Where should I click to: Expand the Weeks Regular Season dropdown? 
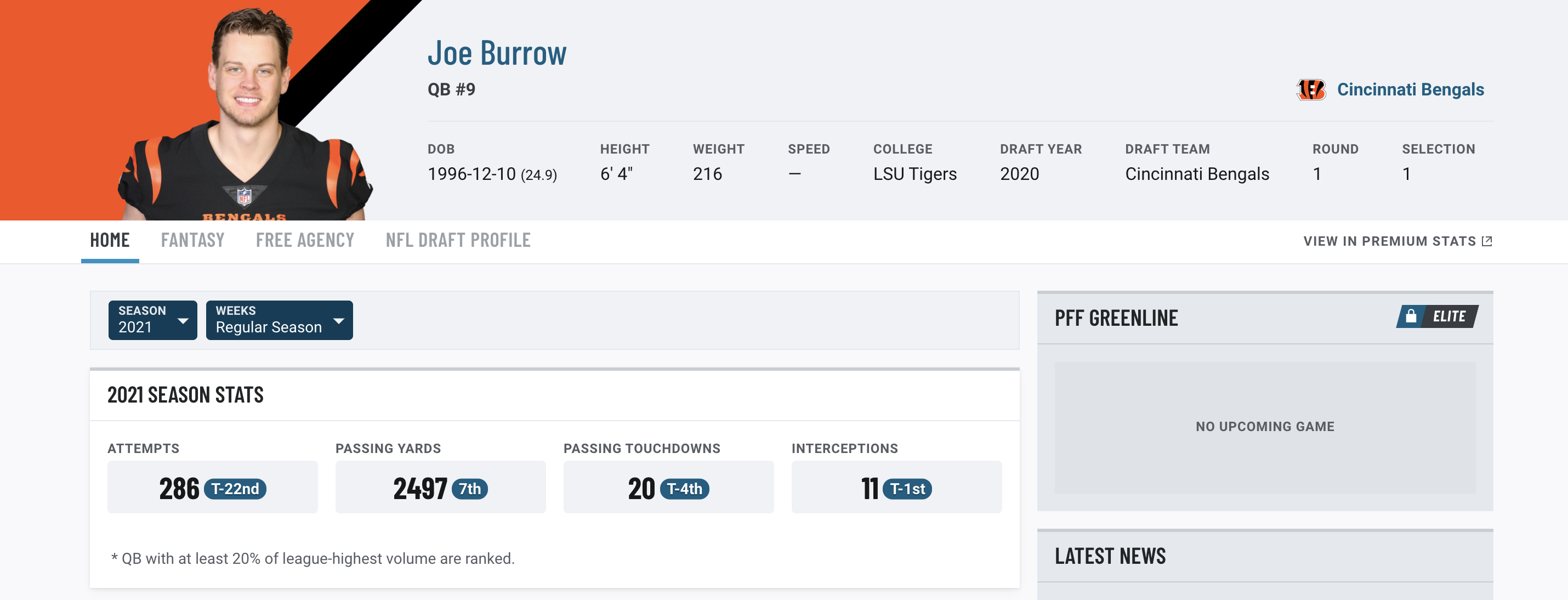click(x=280, y=320)
